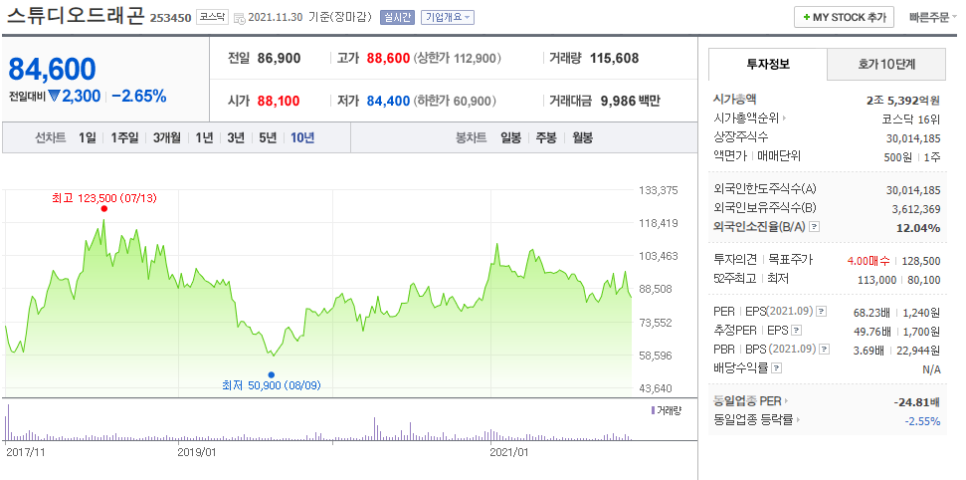Click the 상한가 112,900 upper limit text
966x480 pixels.
tap(458, 59)
